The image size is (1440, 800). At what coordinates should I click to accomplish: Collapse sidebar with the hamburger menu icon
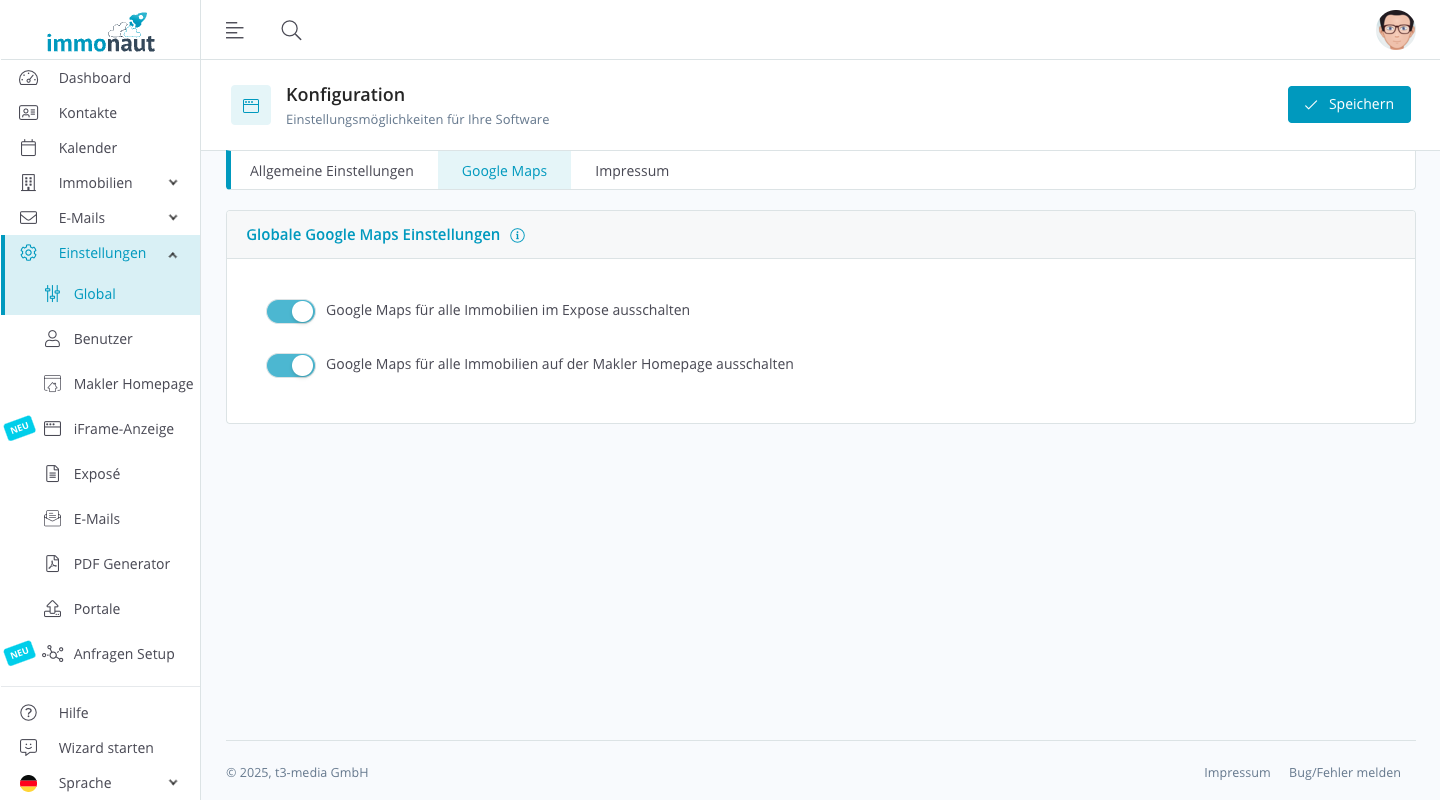[x=235, y=30]
